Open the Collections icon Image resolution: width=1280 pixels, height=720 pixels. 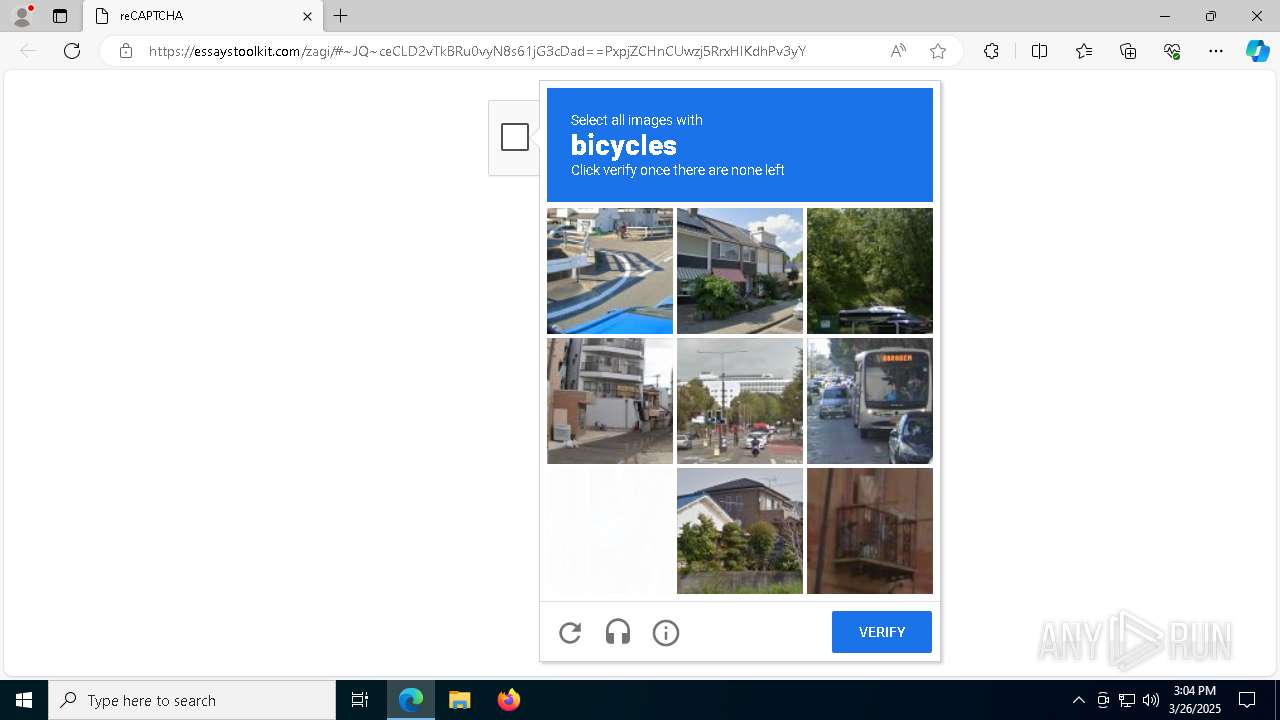point(1128,51)
